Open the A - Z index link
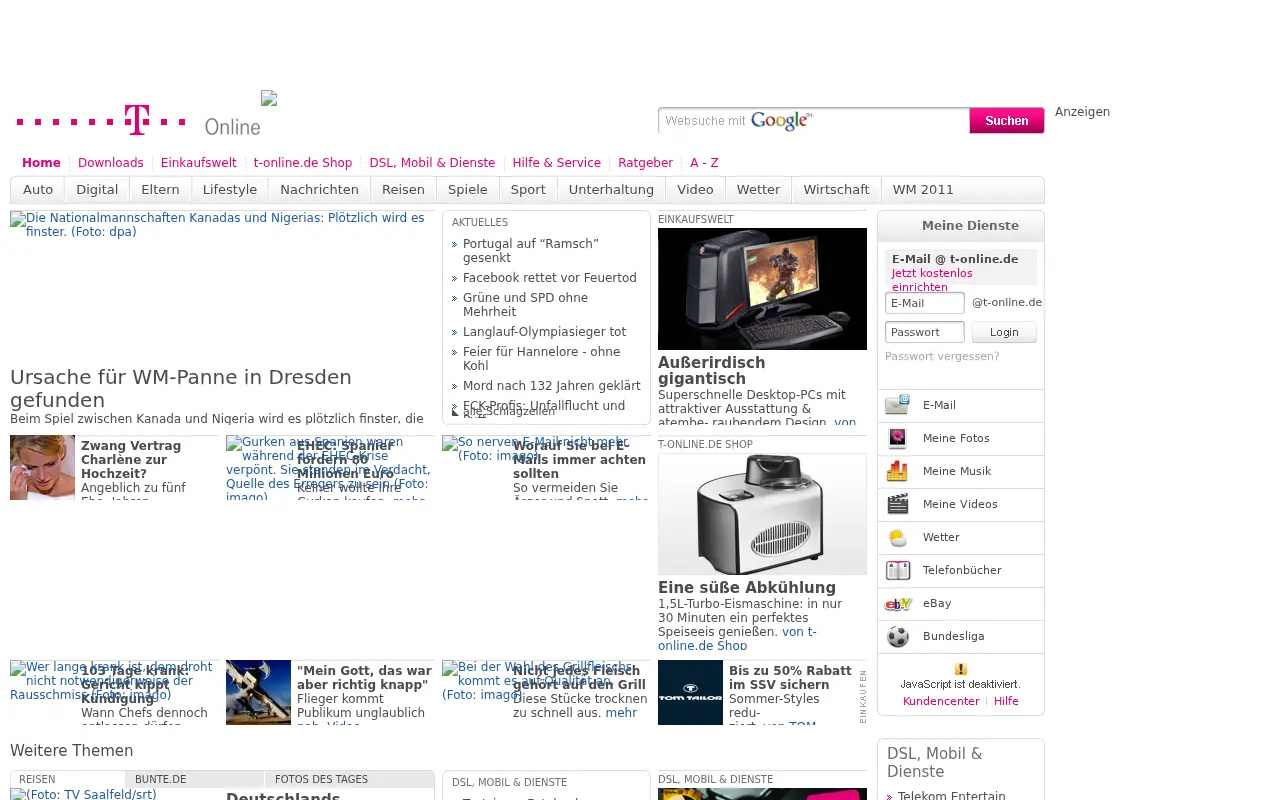The height and width of the screenshot is (800, 1280). (704, 163)
